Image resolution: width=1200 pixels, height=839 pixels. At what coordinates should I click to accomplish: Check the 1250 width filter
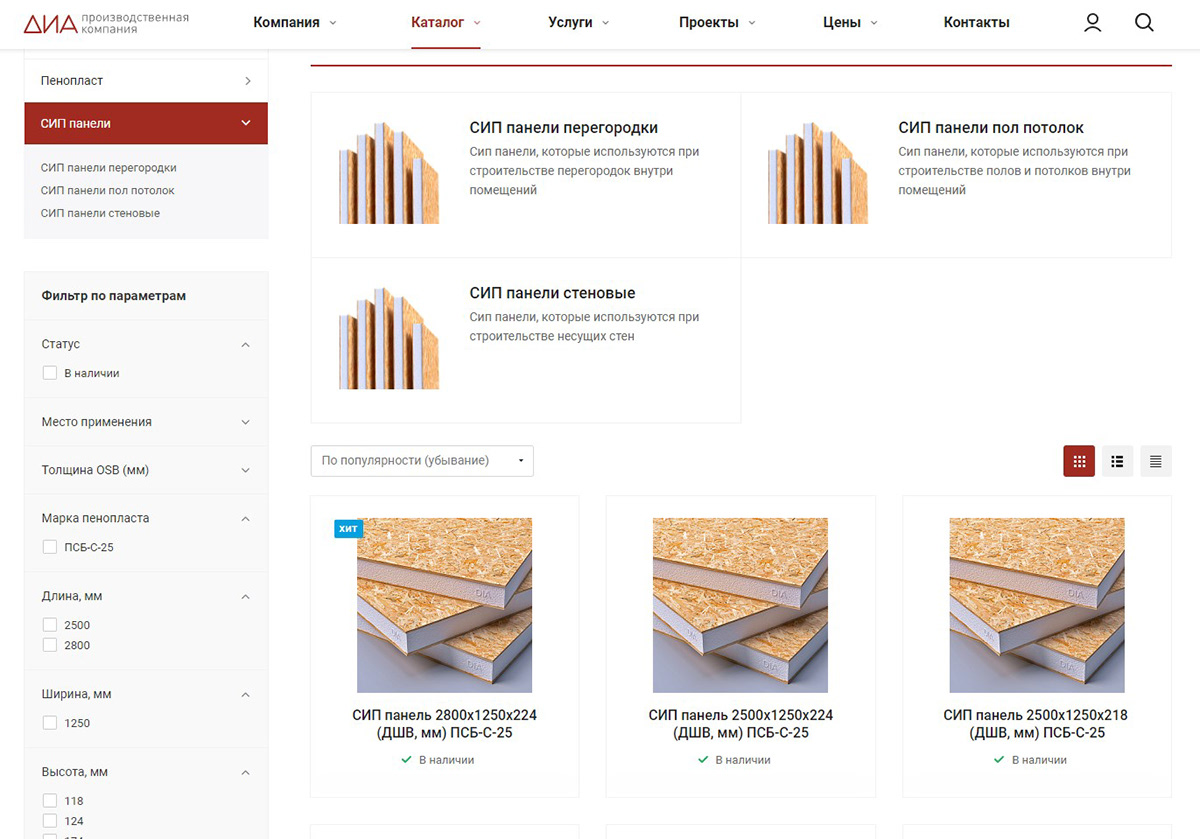[x=50, y=723]
